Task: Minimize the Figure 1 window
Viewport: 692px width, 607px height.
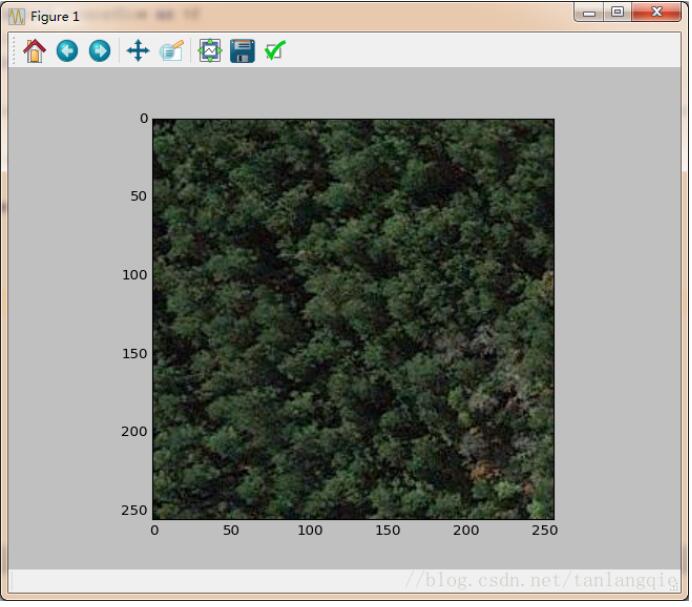Action: pyautogui.click(x=590, y=13)
